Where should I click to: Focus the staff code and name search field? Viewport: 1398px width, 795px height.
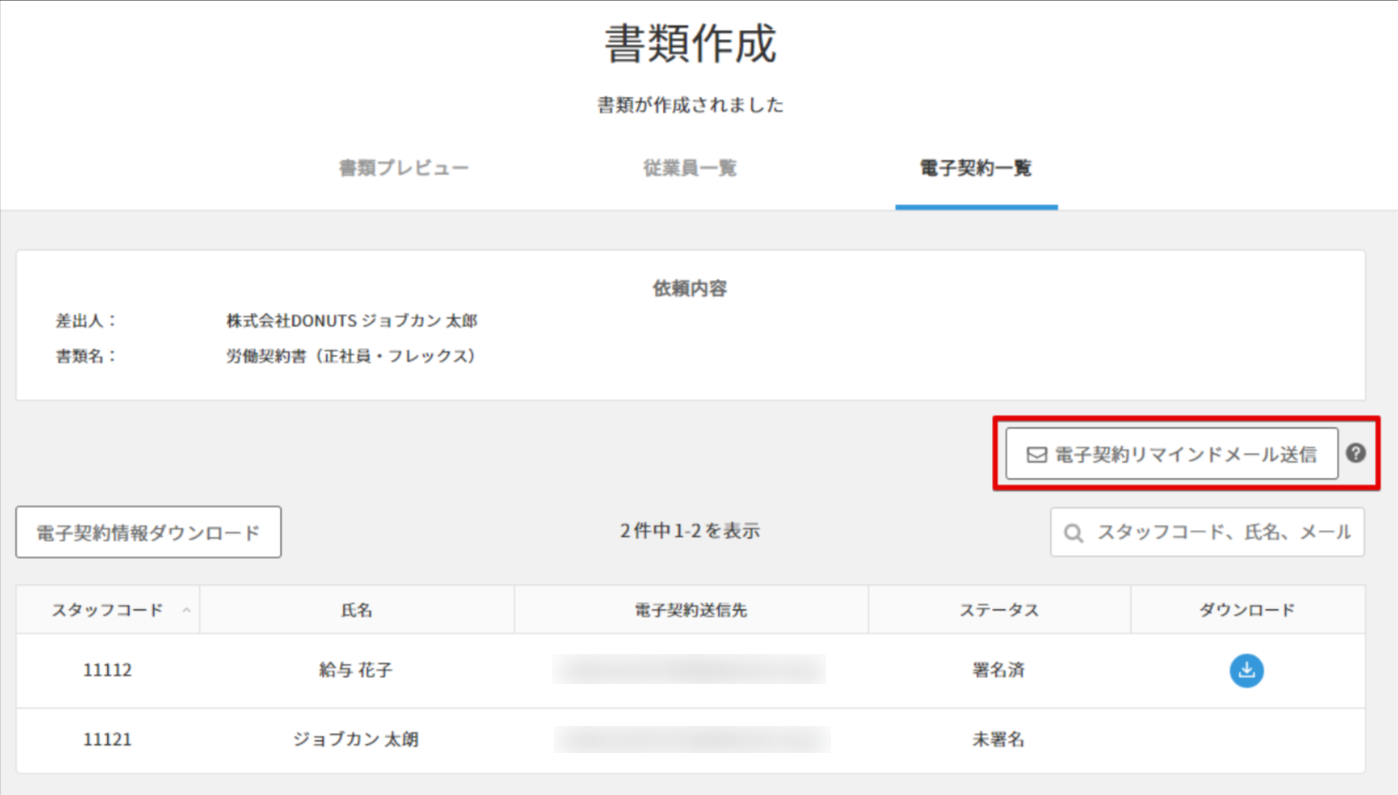click(x=1222, y=533)
